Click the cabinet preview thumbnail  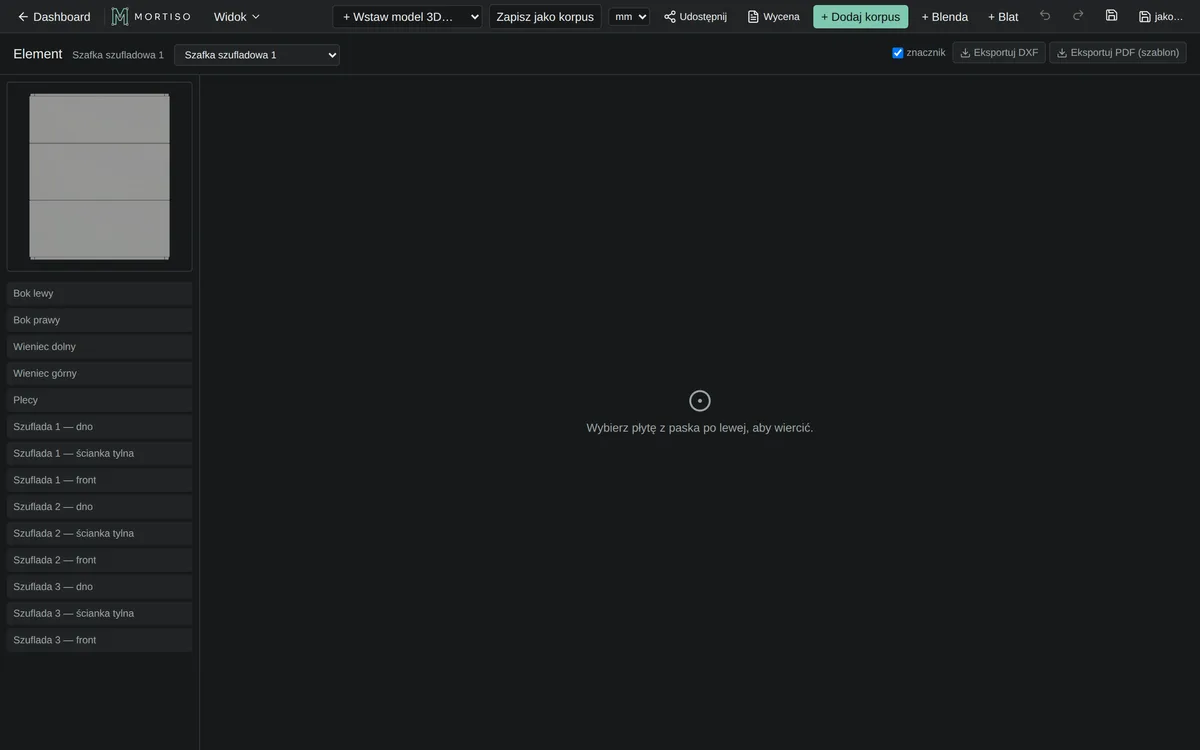click(99, 177)
